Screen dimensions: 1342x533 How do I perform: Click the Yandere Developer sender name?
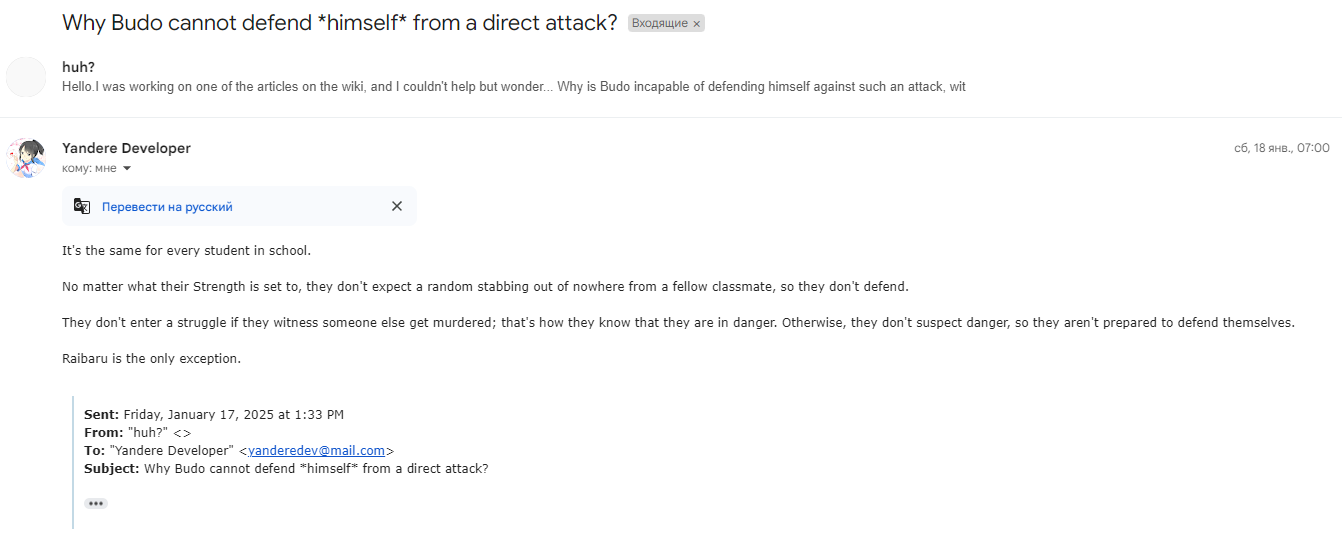pos(126,148)
